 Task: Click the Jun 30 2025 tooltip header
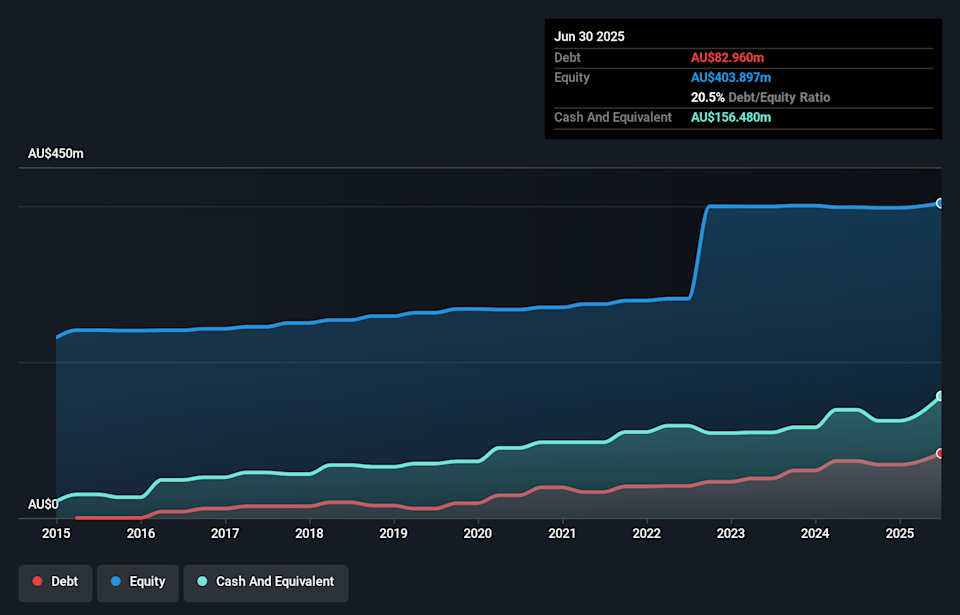click(x=589, y=36)
